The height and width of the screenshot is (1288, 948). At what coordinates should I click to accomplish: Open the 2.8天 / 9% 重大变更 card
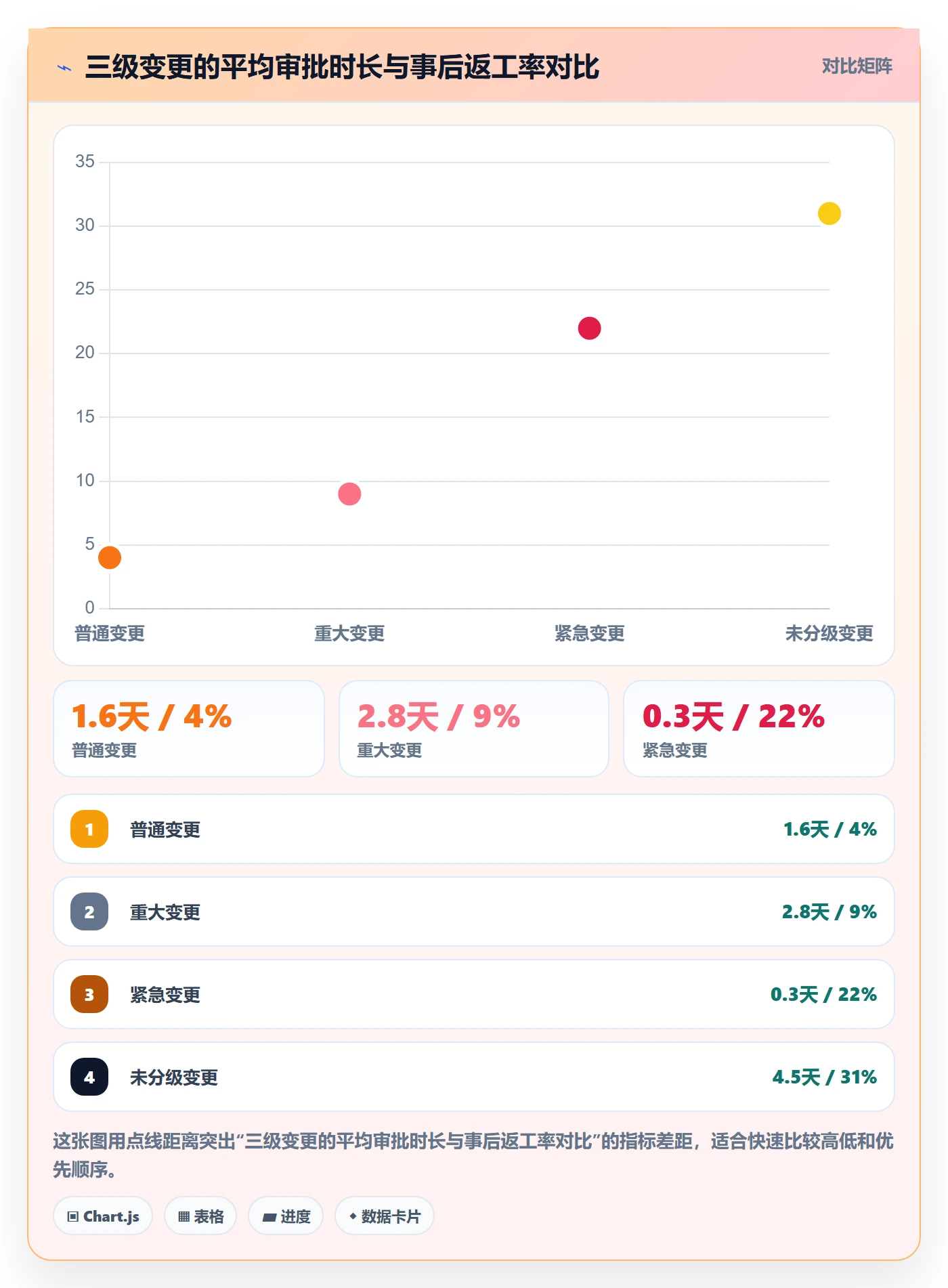pyautogui.click(x=474, y=729)
